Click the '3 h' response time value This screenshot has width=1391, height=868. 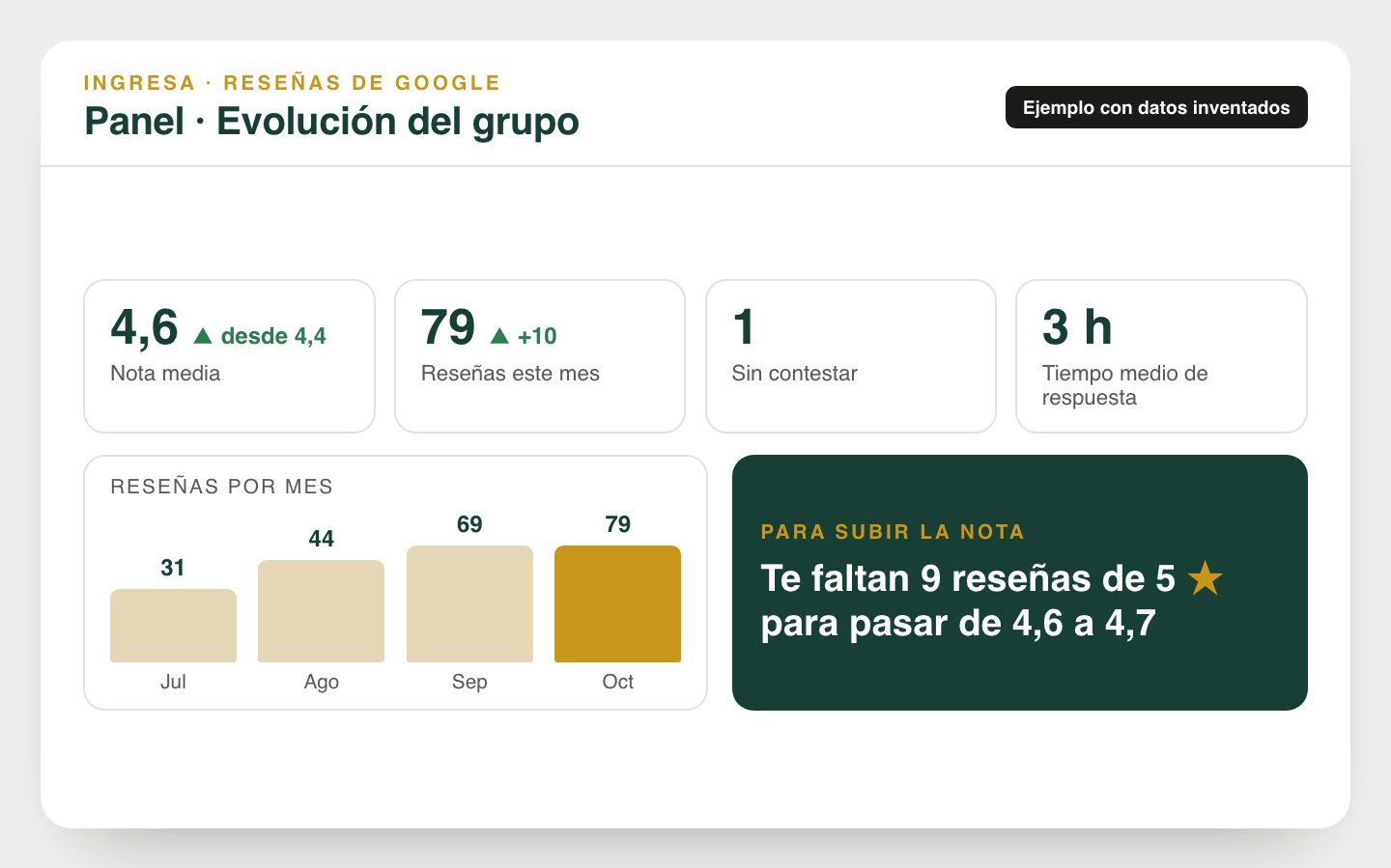[x=1077, y=326]
